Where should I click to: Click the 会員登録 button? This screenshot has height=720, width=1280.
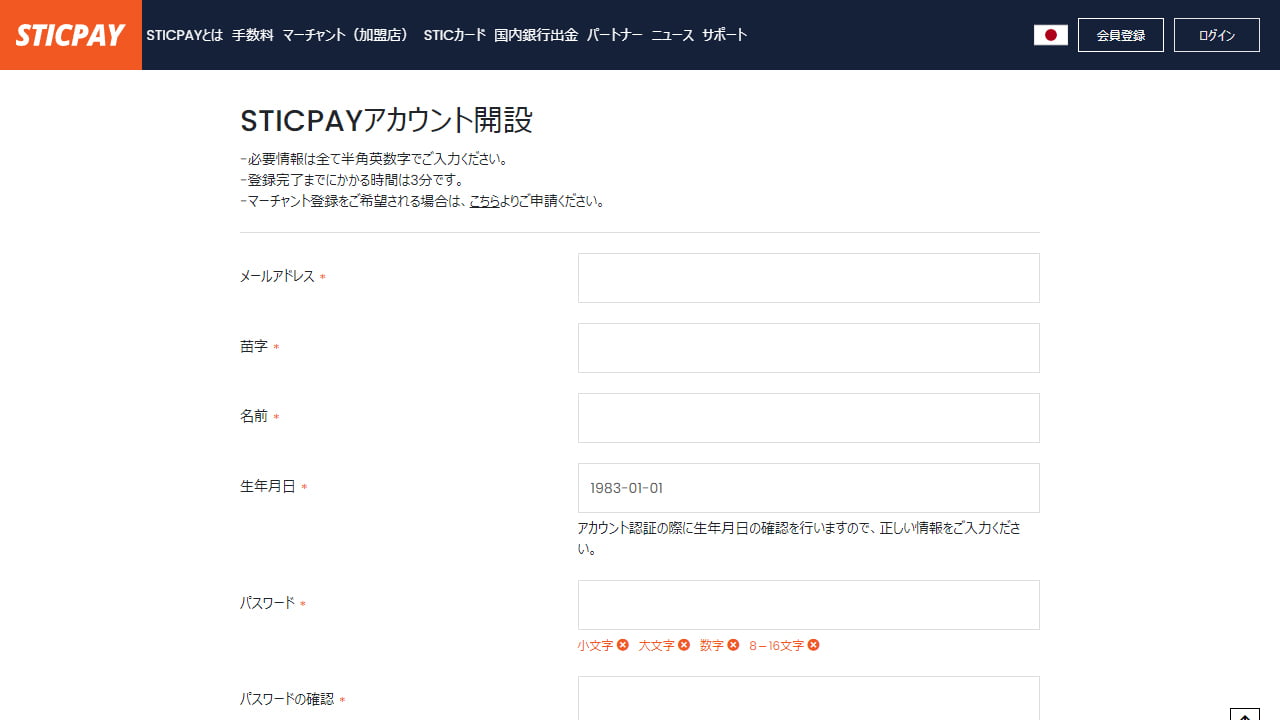coord(1121,35)
